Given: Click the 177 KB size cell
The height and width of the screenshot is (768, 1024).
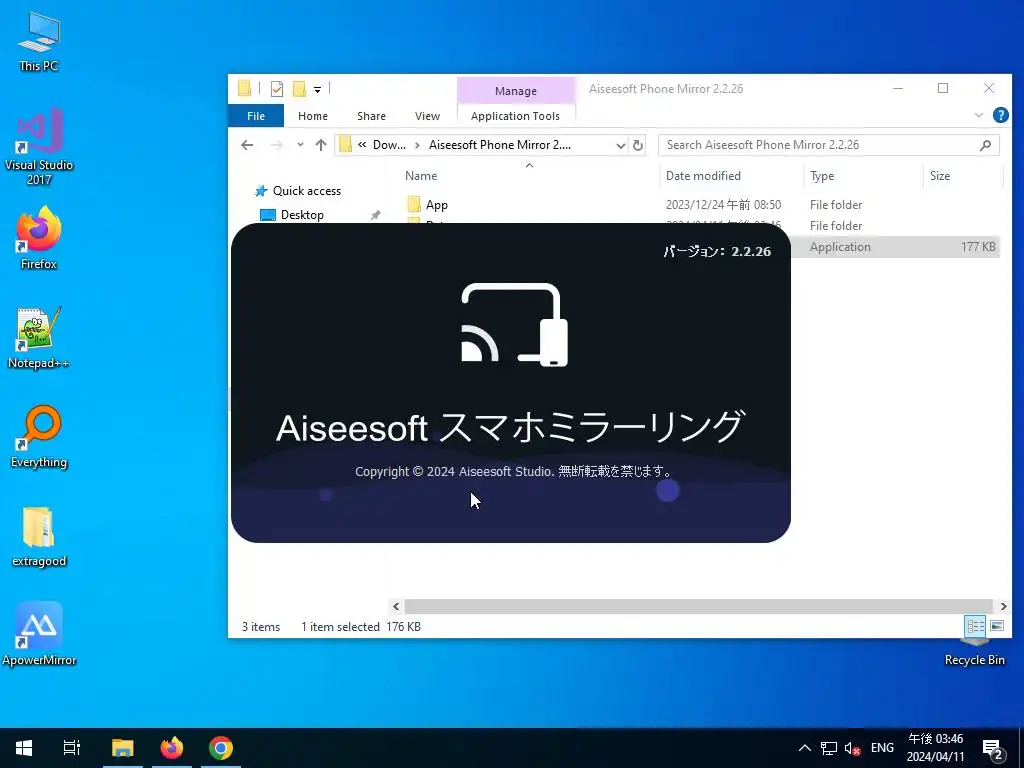Looking at the screenshot, I should (x=978, y=247).
